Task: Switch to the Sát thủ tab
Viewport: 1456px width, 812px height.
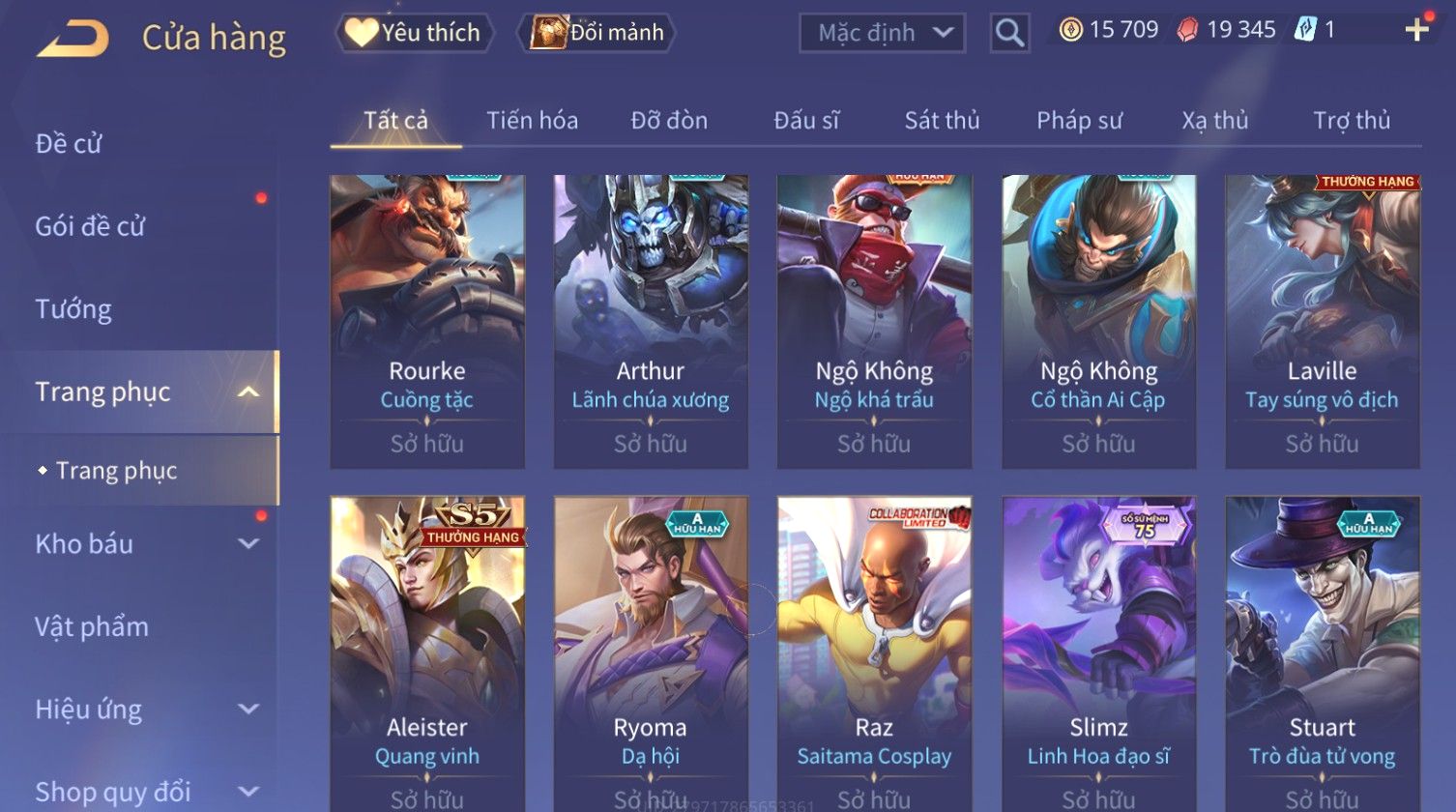Action: [942, 120]
